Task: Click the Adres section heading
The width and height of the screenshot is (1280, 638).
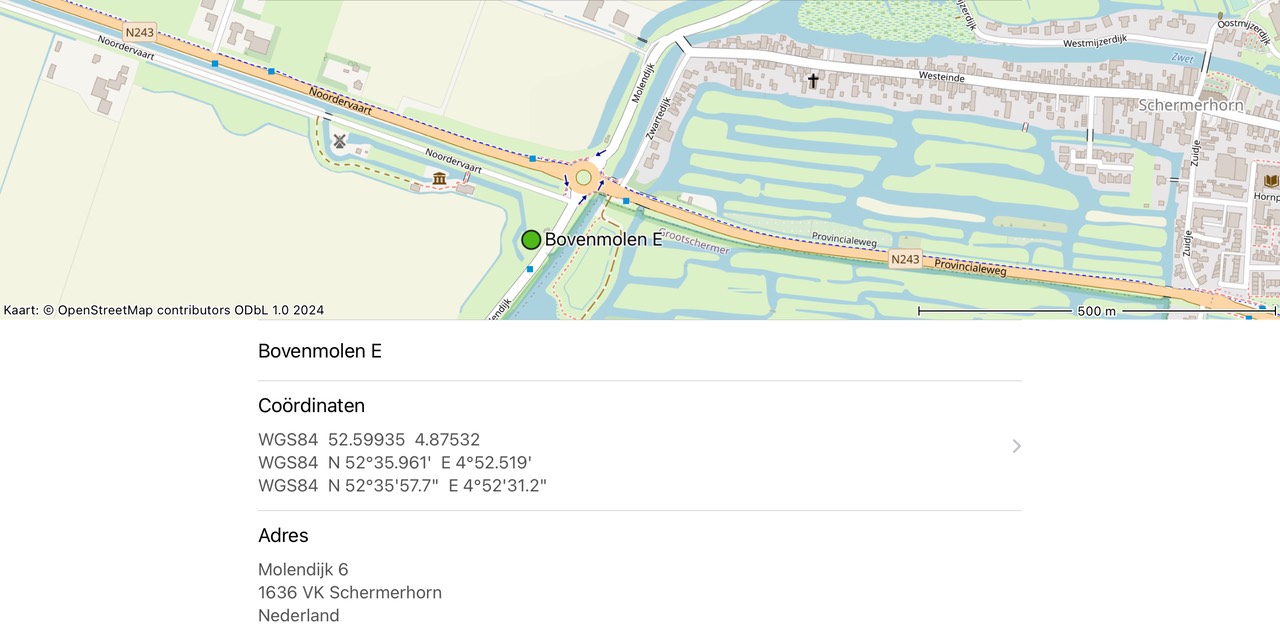Action: tap(283, 536)
